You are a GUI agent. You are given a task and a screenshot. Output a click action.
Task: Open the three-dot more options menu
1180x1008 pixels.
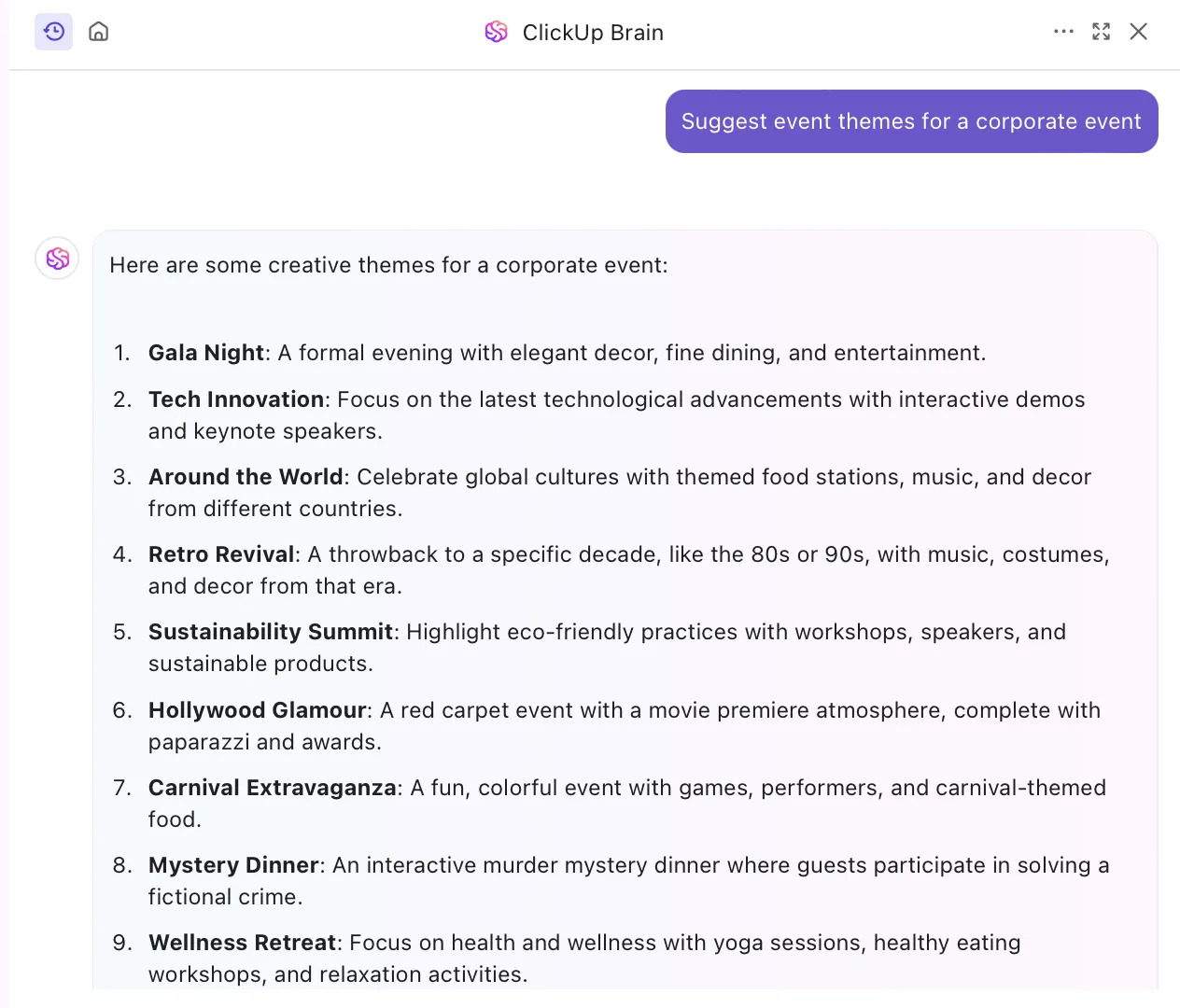point(1063,32)
